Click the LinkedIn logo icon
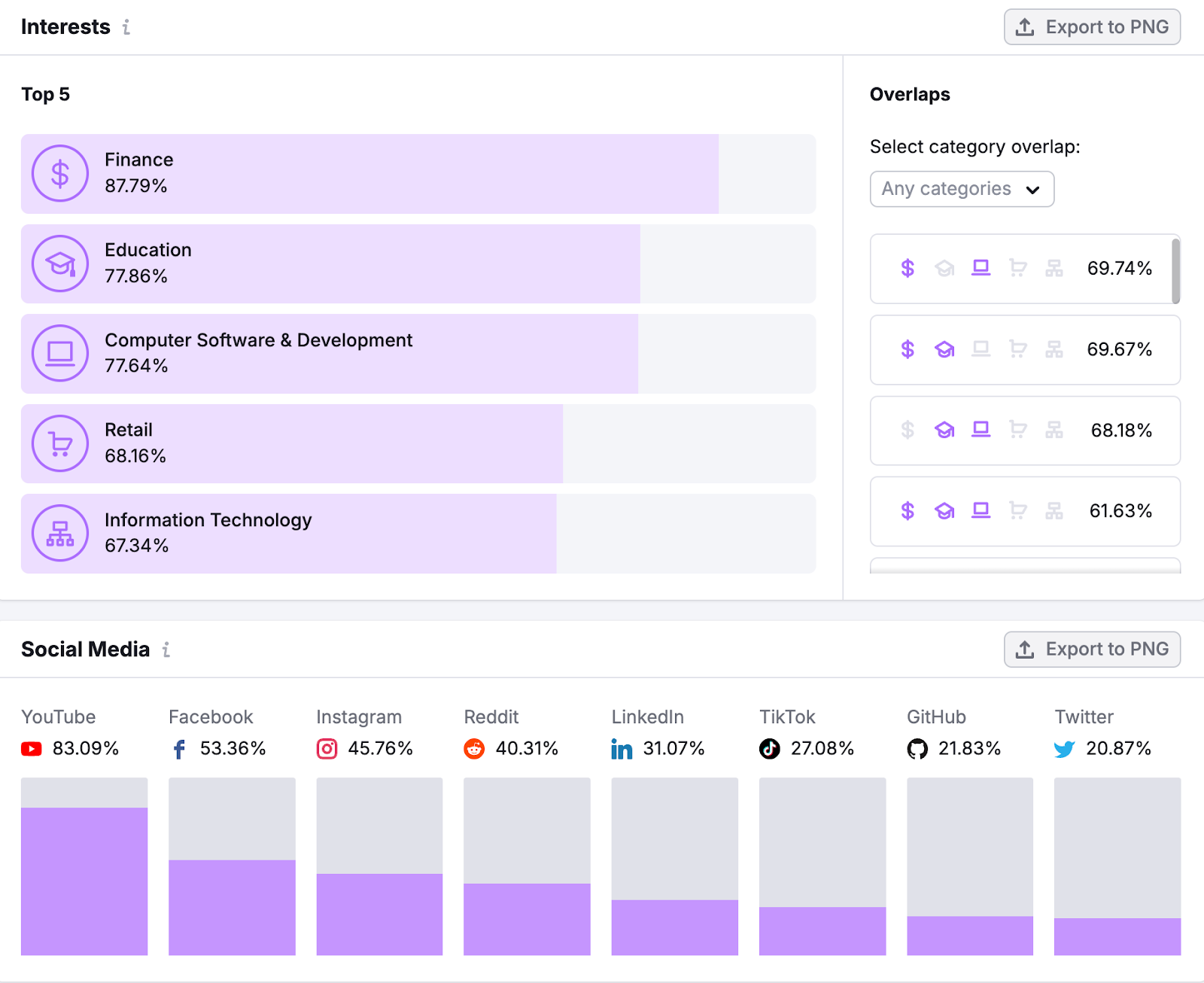This screenshot has height=983, width=1204. click(x=622, y=749)
